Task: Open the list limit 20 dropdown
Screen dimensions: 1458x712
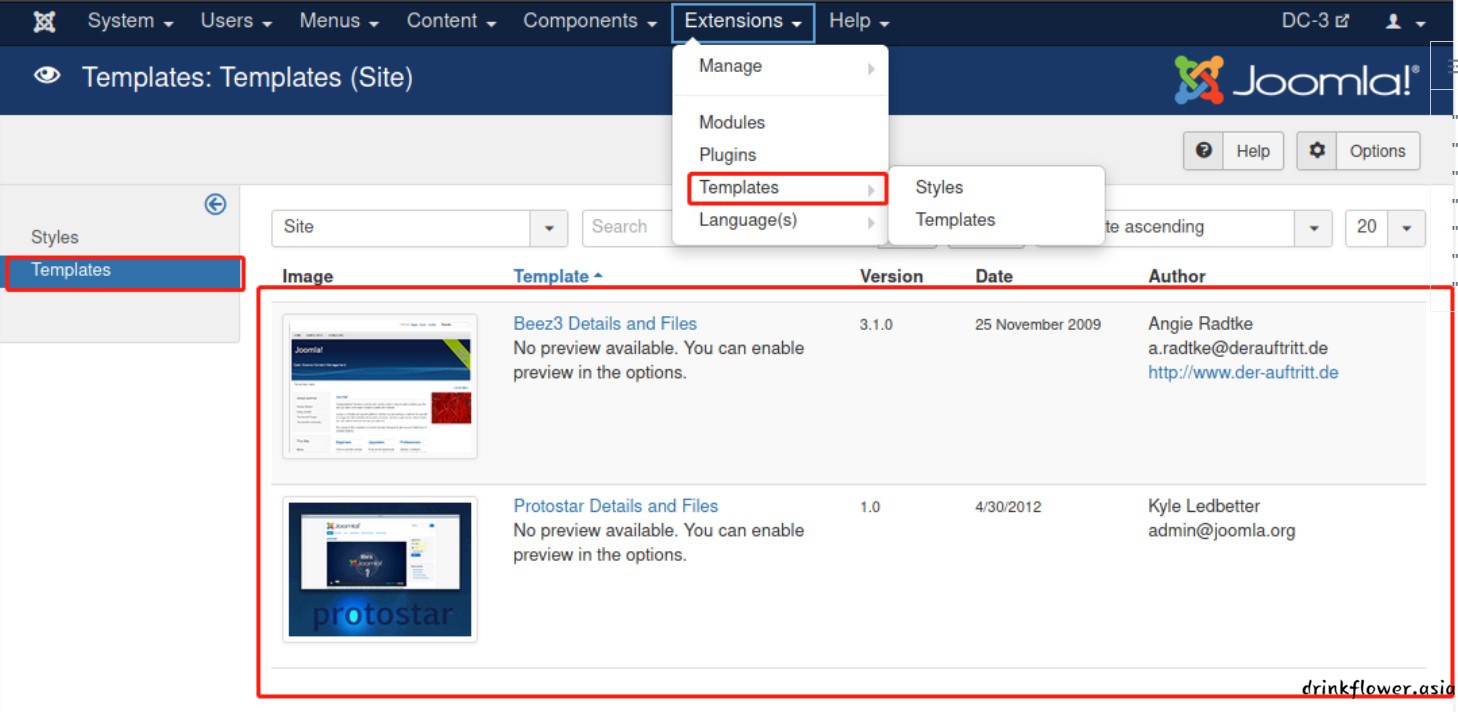Action: click(1385, 227)
